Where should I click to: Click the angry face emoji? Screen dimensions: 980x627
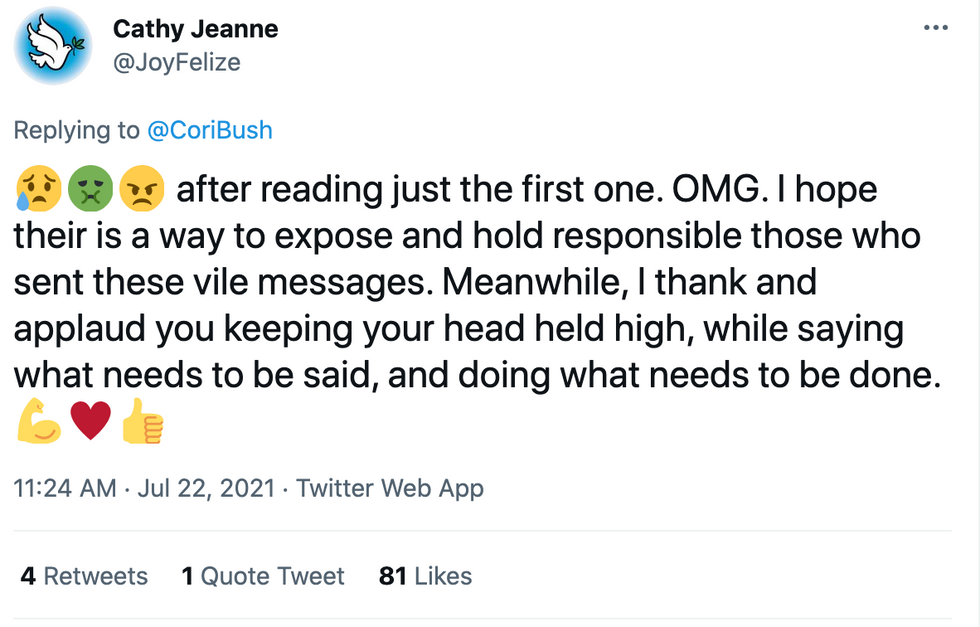click(x=141, y=190)
